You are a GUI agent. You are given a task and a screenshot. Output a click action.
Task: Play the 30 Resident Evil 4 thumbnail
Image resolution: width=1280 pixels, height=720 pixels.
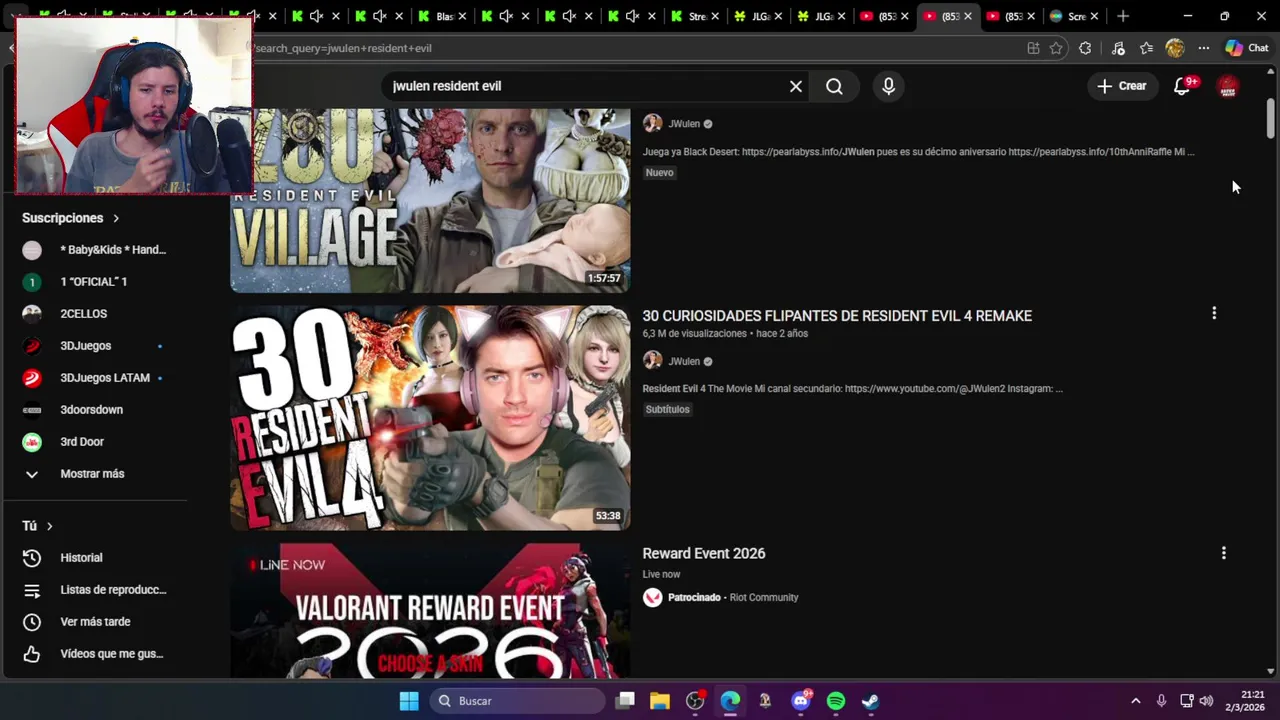[x=430, y=418]
